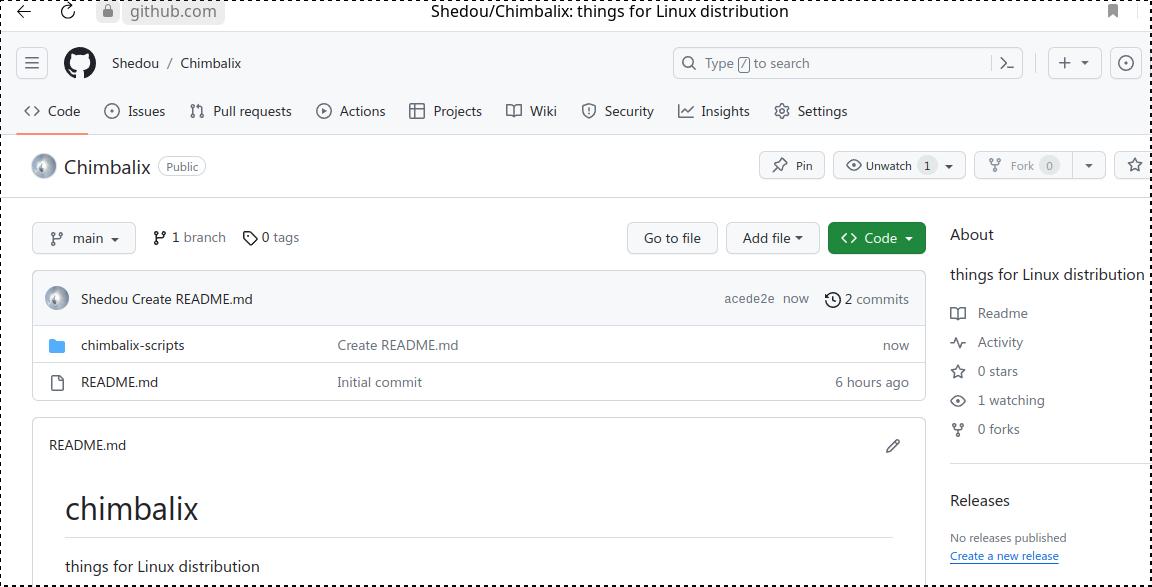Expand the Fork options arrow
The height and width of the screenshot is (587, 1152).
click(1088, 166)
